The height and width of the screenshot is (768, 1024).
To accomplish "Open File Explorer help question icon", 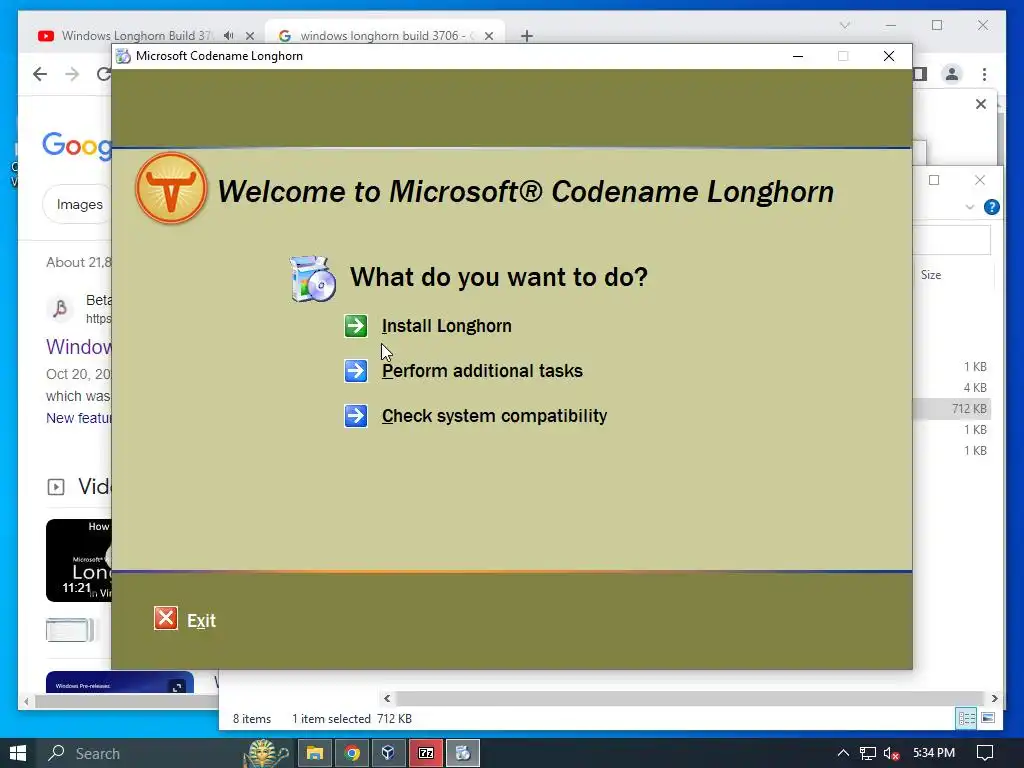I will pyautogui.click(x=991, y=207).
